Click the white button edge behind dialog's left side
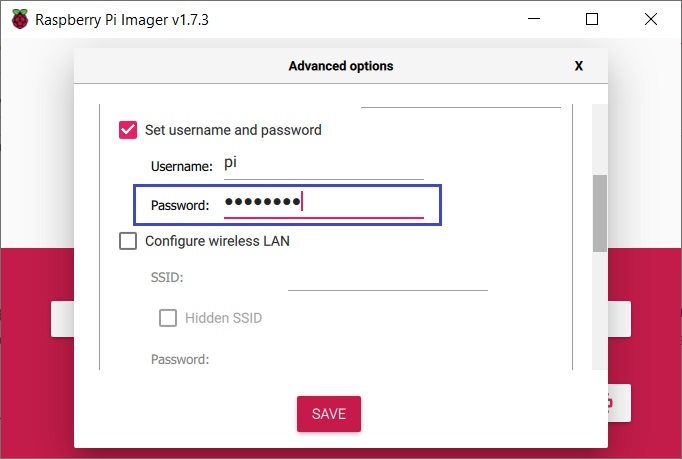The image size is (682, 459). tap(62, 319)
